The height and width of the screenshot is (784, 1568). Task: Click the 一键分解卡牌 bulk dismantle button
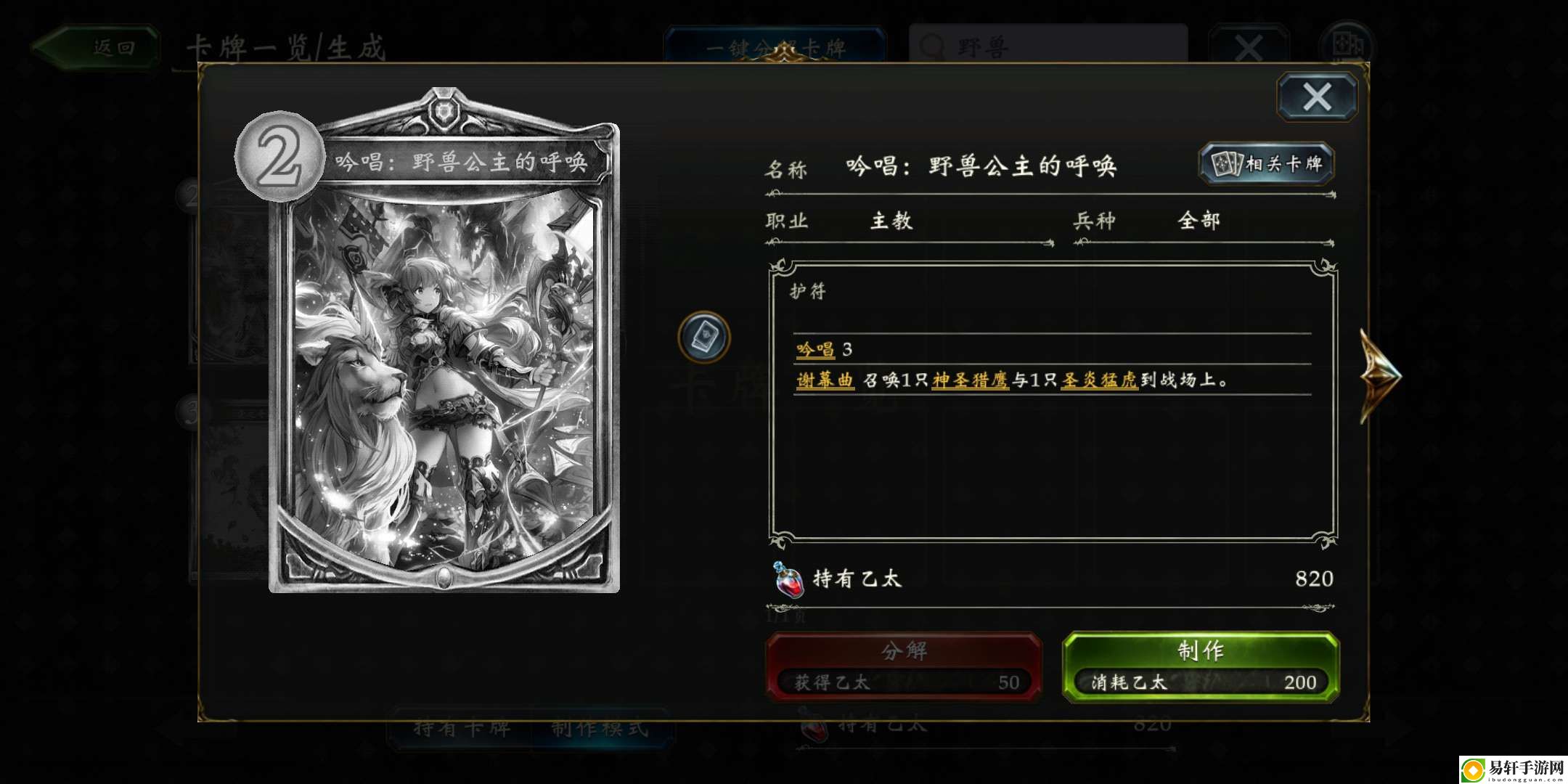tap(775, 48)
